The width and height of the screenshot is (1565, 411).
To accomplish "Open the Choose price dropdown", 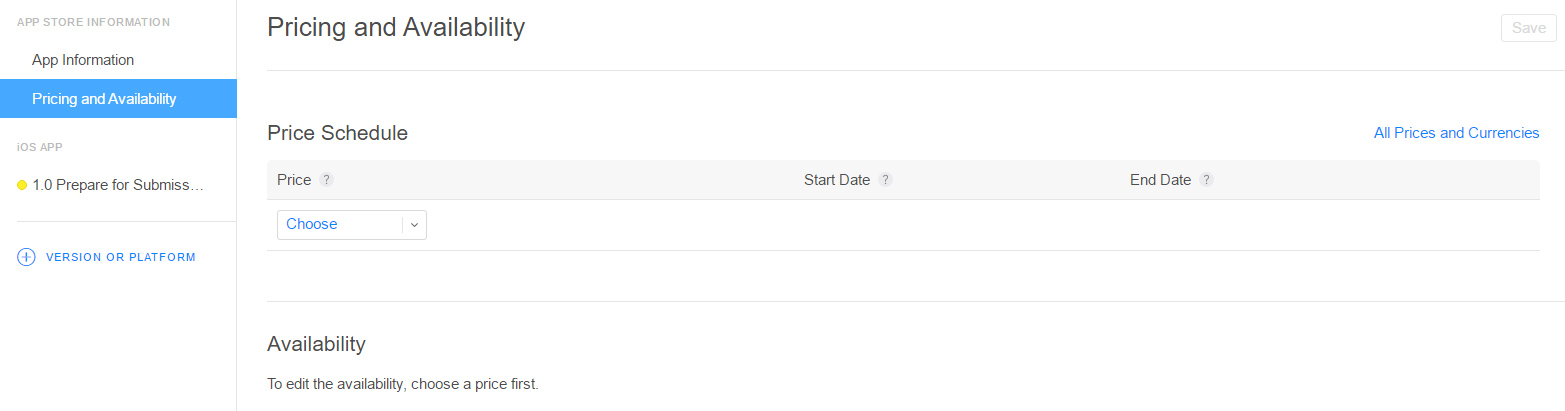I will pyautogui.click(x=340, y=225).
